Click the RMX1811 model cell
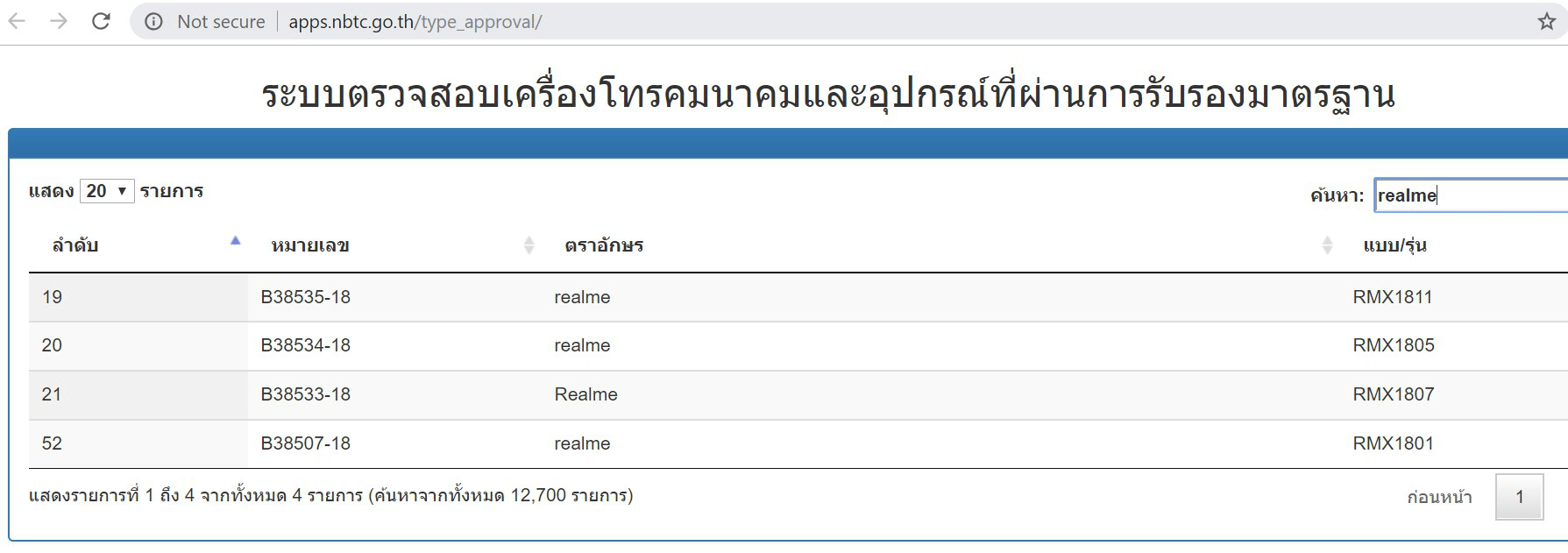Viewport: 1568px width, 553px height. coord(1393,297)
